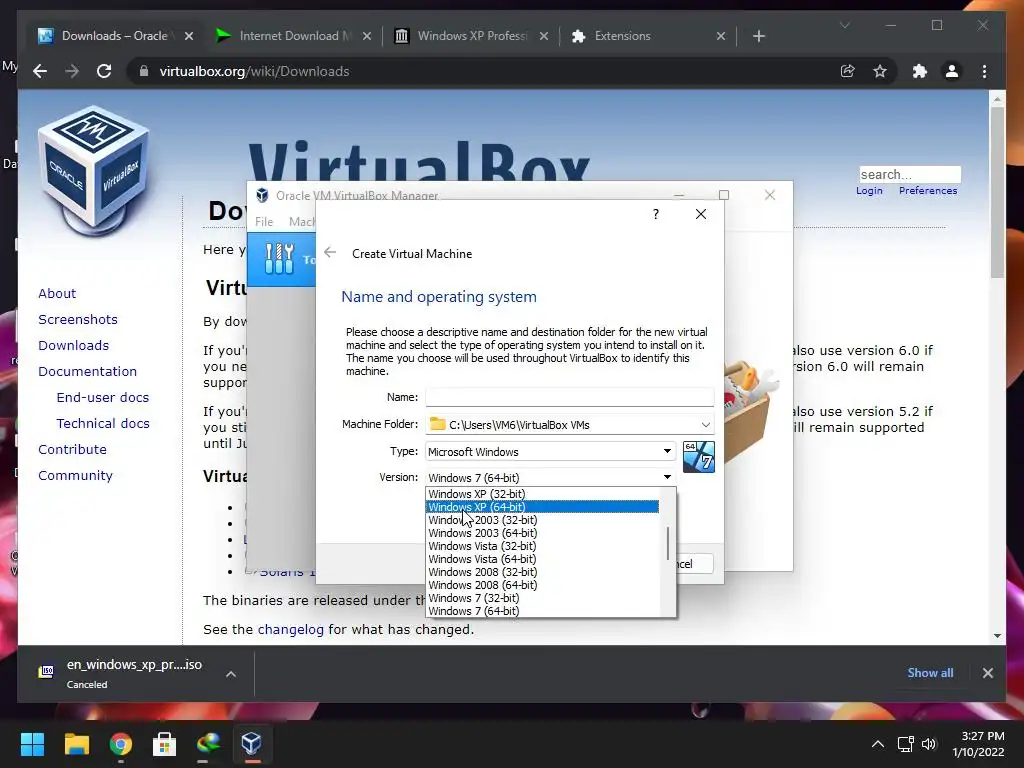Open the Preferences link
The image size is (1024, 768).
point(927,191)
